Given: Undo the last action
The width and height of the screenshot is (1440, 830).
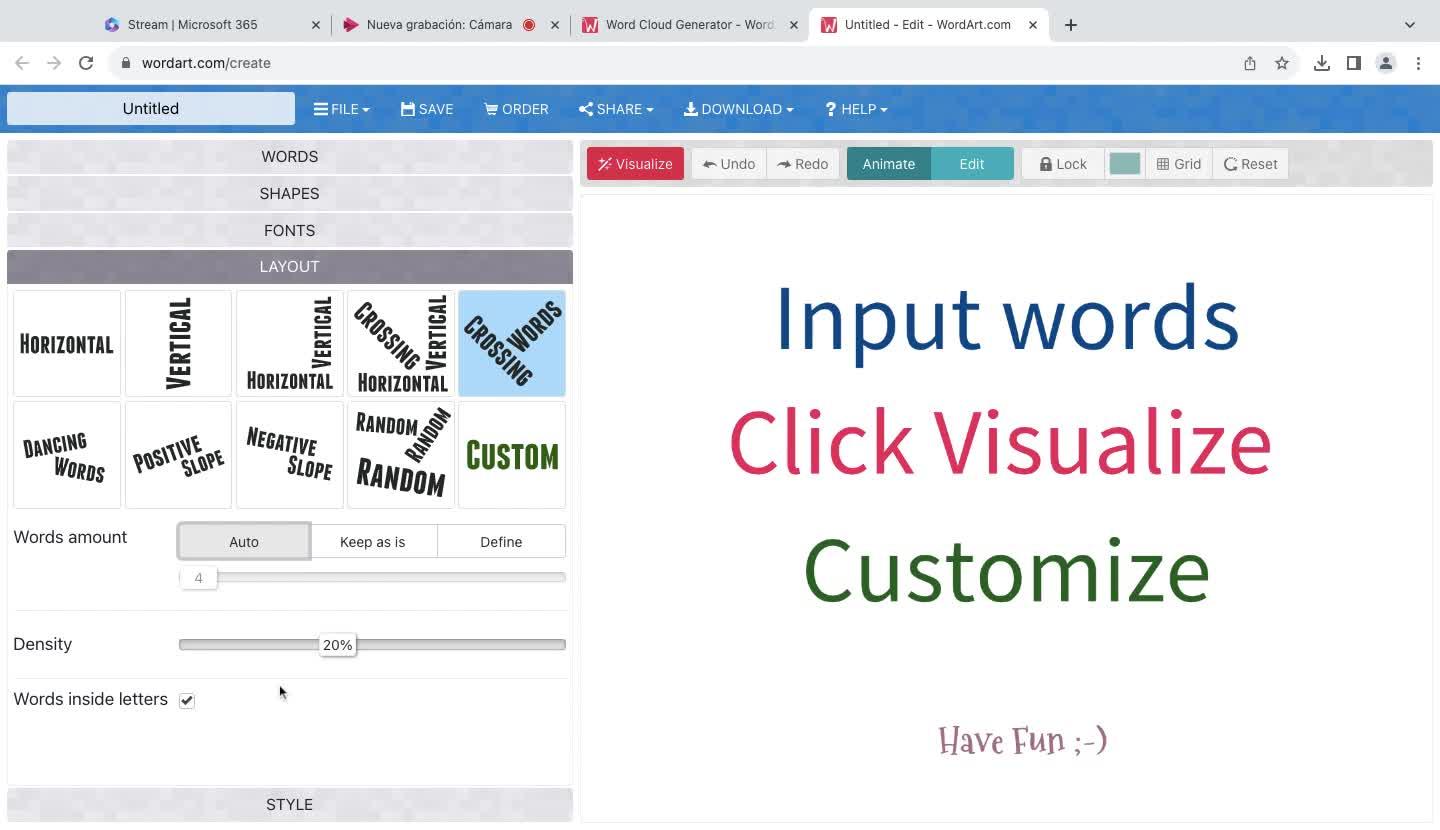Looking at the screenshot, I should tap(729, 164).
